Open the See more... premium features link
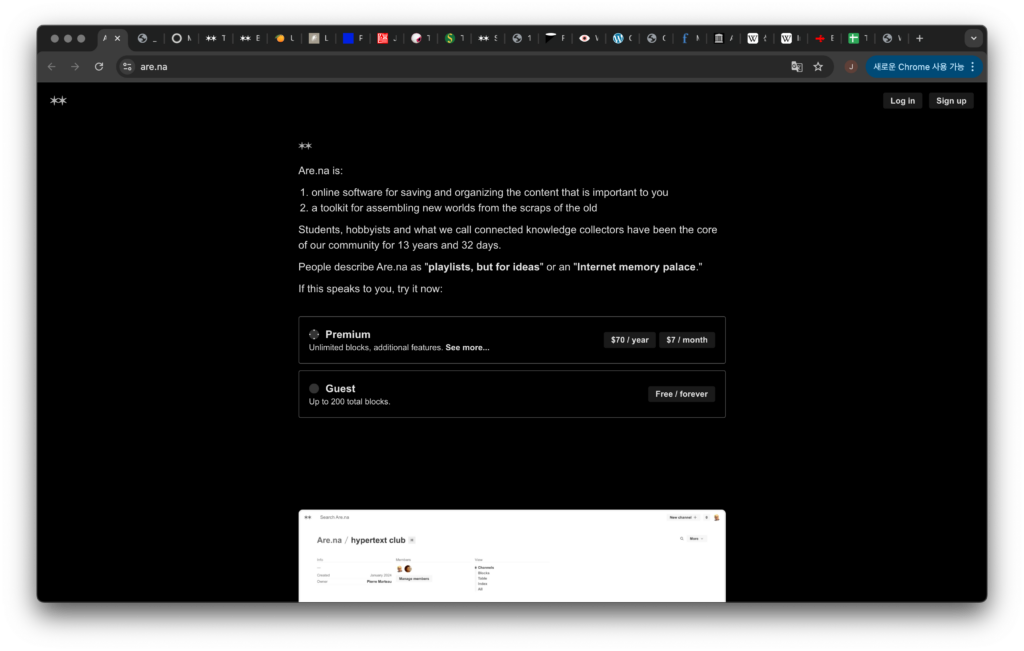This screenshot has height=651, width=1024. (467, 348)
